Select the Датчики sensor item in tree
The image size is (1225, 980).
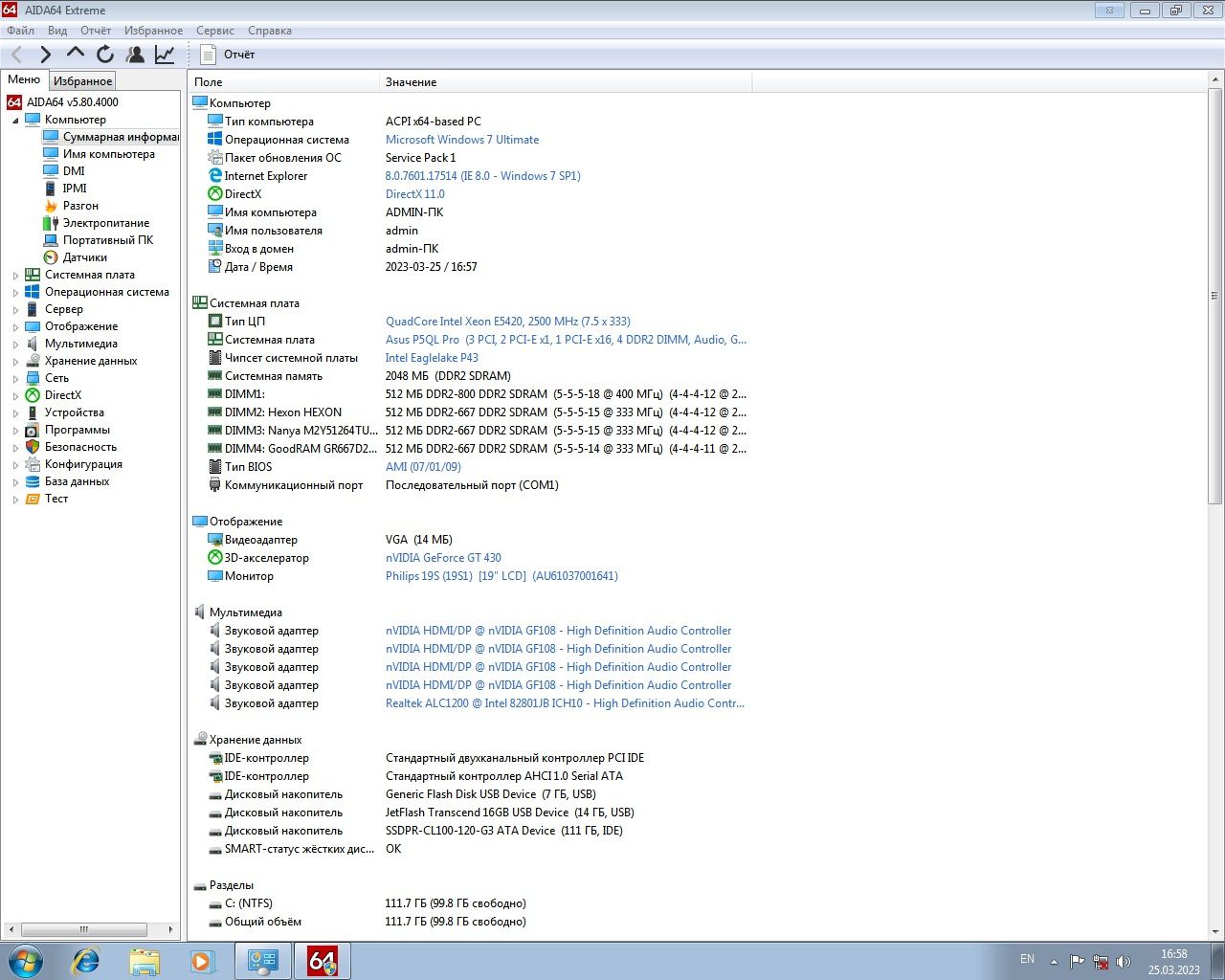point(85,257)
